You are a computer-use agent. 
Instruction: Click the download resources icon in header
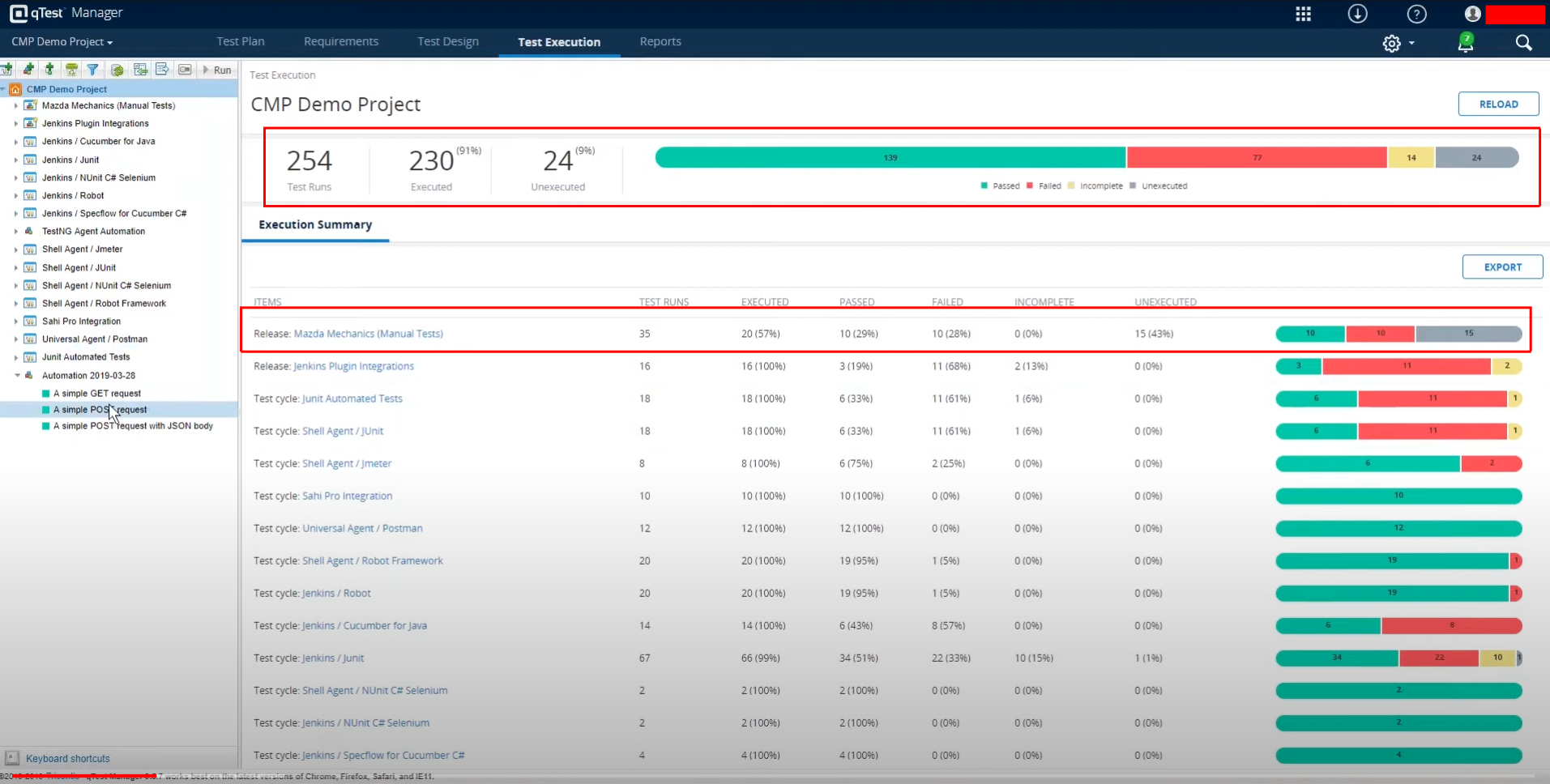pyautogui.click(x=1357, y=14)
